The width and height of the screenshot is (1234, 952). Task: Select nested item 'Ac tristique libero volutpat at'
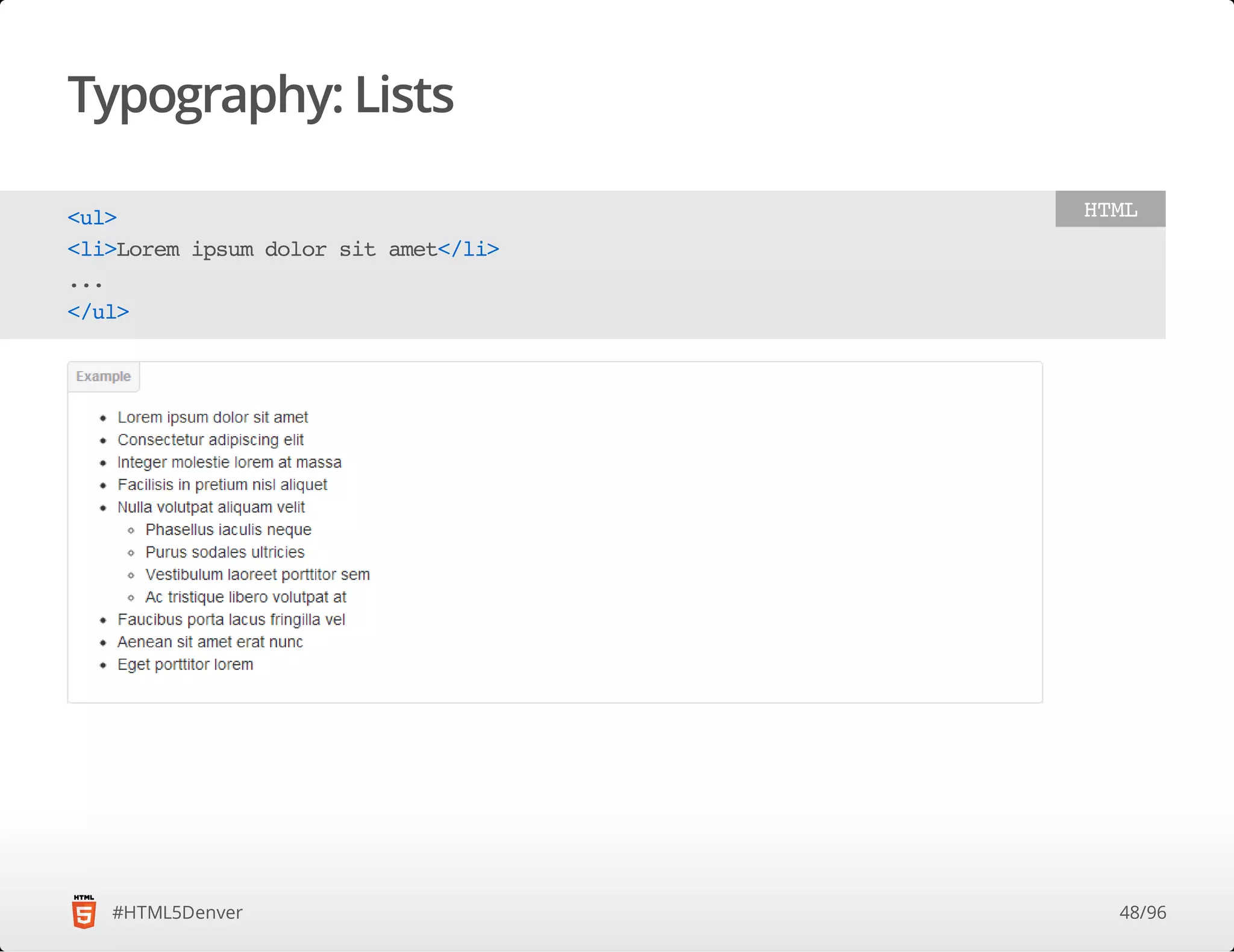[x=246, y=597]
